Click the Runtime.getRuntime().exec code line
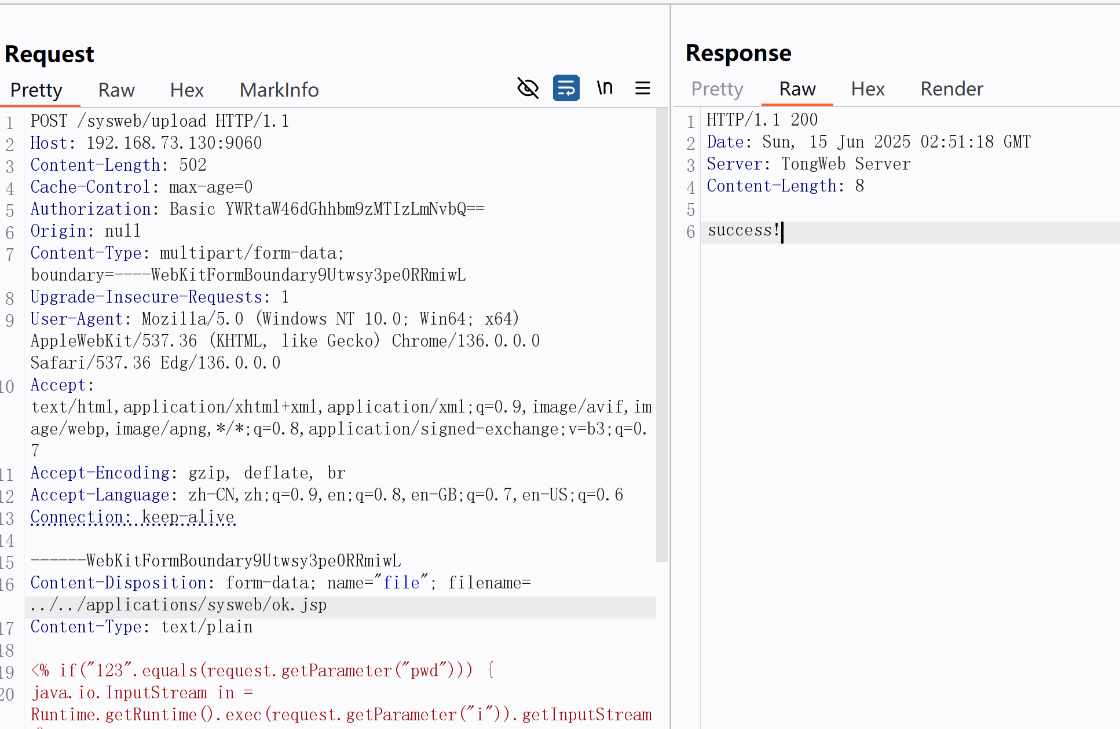Image resolution: width=1120 pixels, height=729 pixels. pos(341,715)
